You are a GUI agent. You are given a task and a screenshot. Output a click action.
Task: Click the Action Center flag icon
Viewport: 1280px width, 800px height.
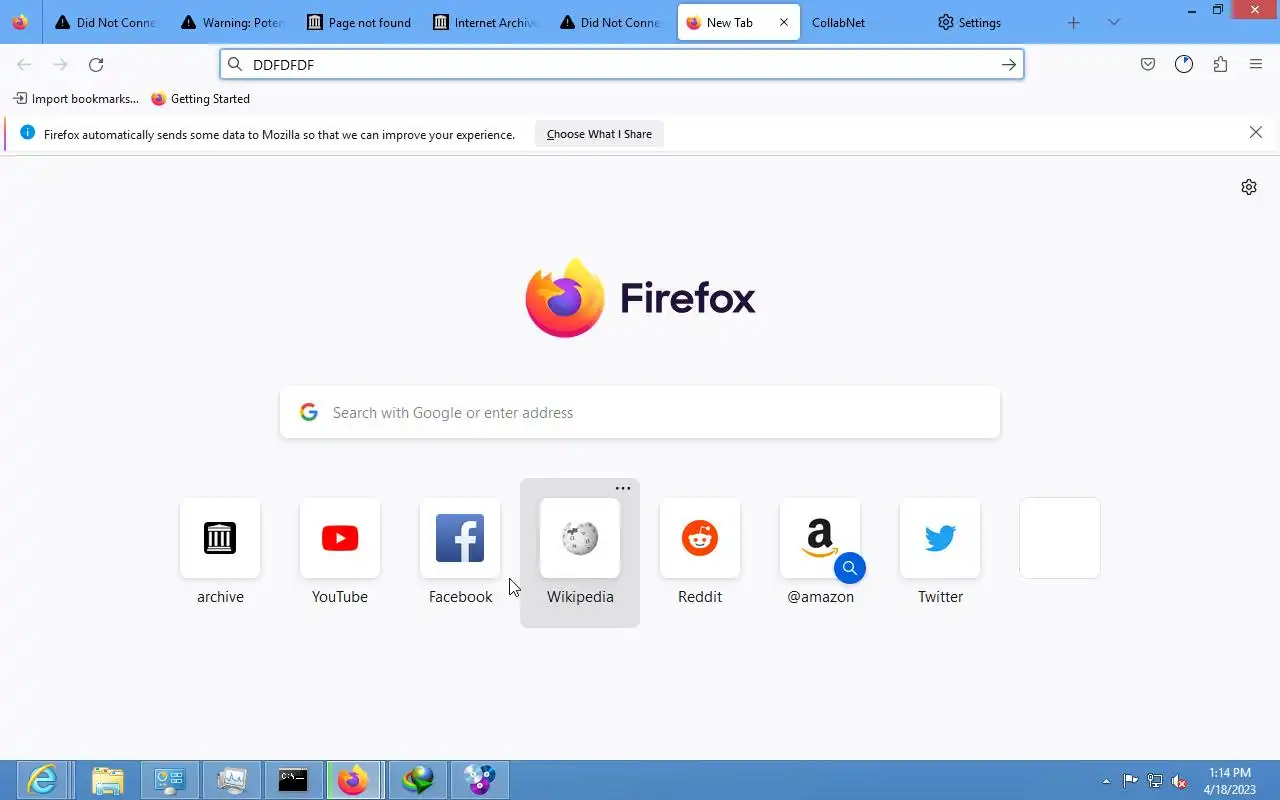pos(1130,781)
